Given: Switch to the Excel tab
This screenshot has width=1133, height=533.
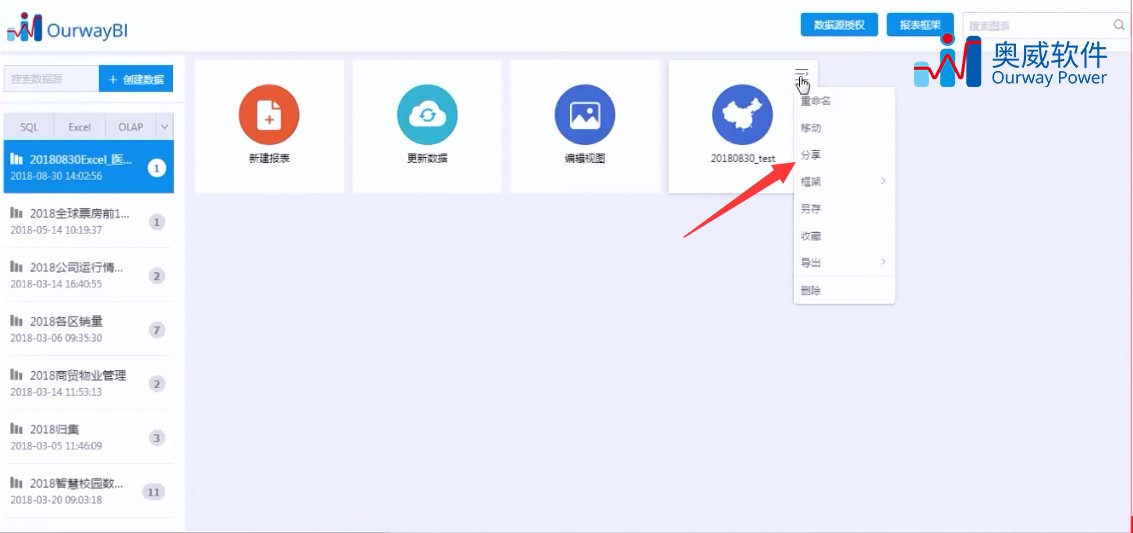Looking at the screenshot, I should click(x=79, y=126).
